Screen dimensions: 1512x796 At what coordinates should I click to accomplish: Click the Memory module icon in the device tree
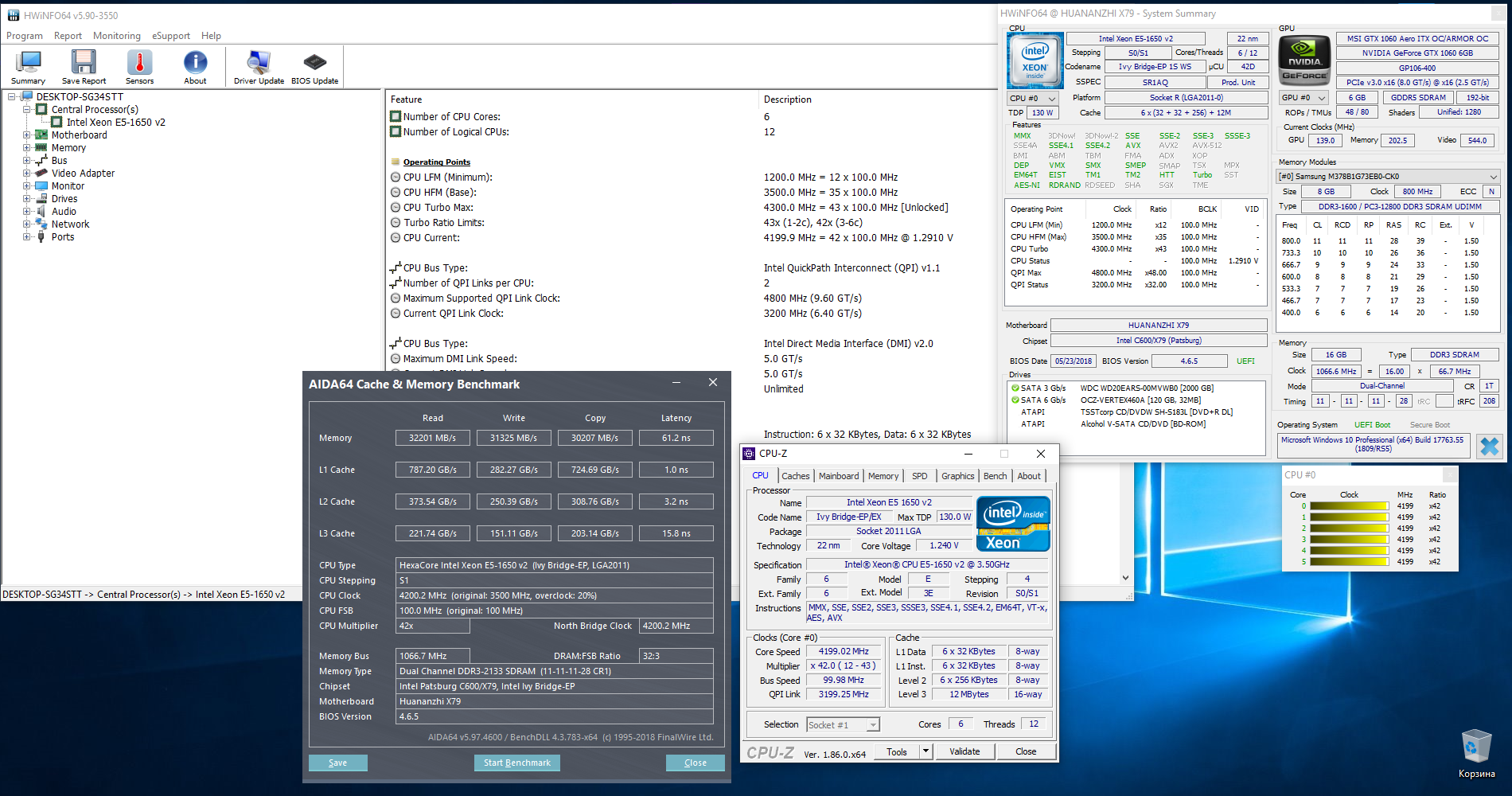(x=41, y=148)
